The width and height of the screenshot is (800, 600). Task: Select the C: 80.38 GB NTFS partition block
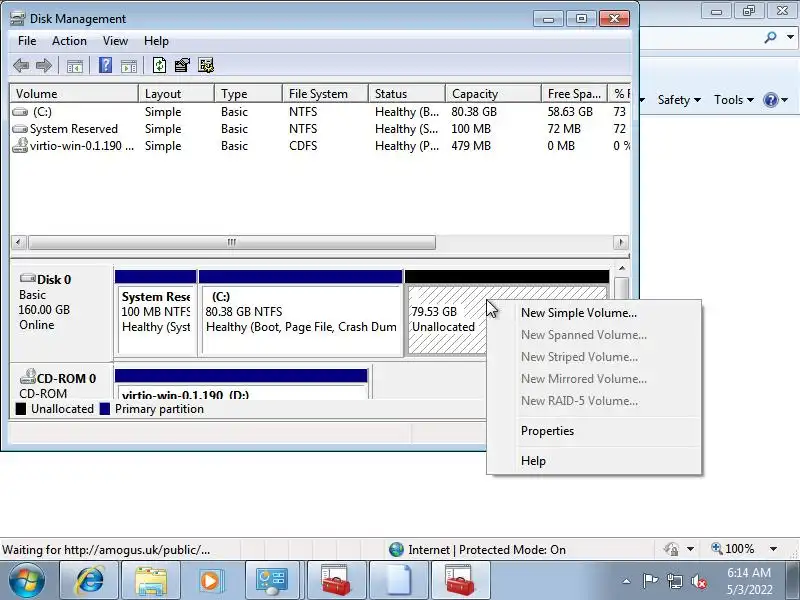(x=301, y=312)
